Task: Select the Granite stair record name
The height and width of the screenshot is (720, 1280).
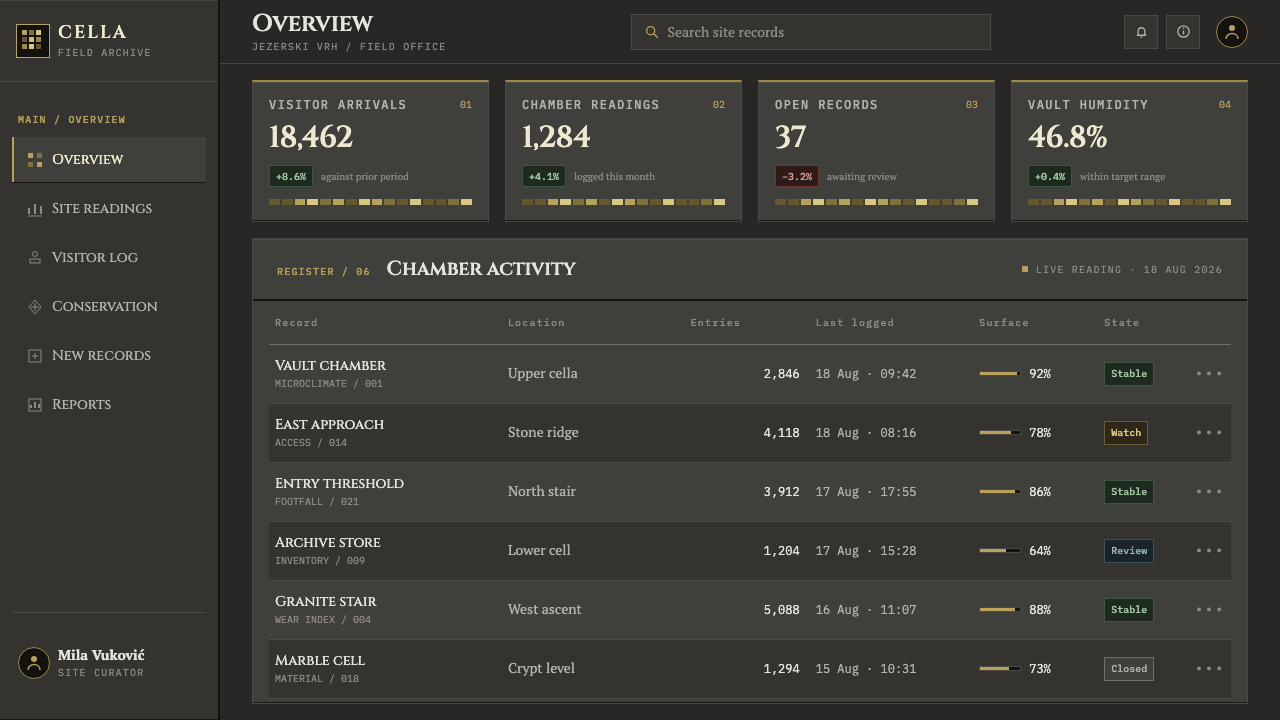Action: tap(326, 601)
